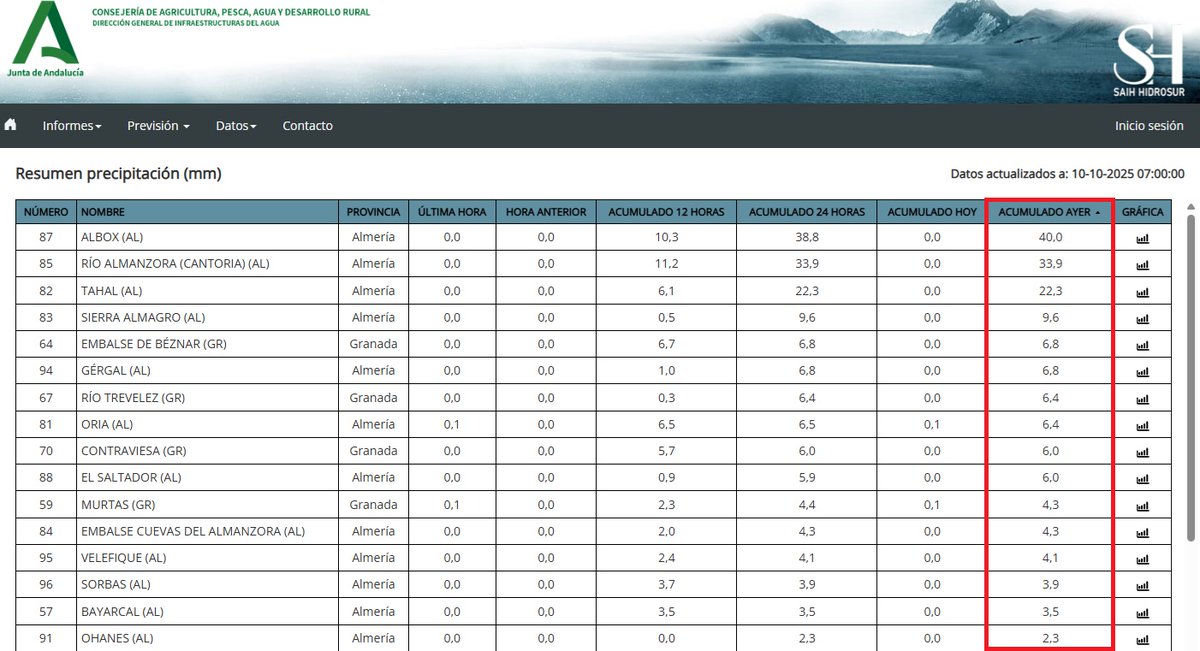This screenshot has width=1200, height=651.
Task: Click the home icon in the navigation bar
Action: (x=10, y=125)
